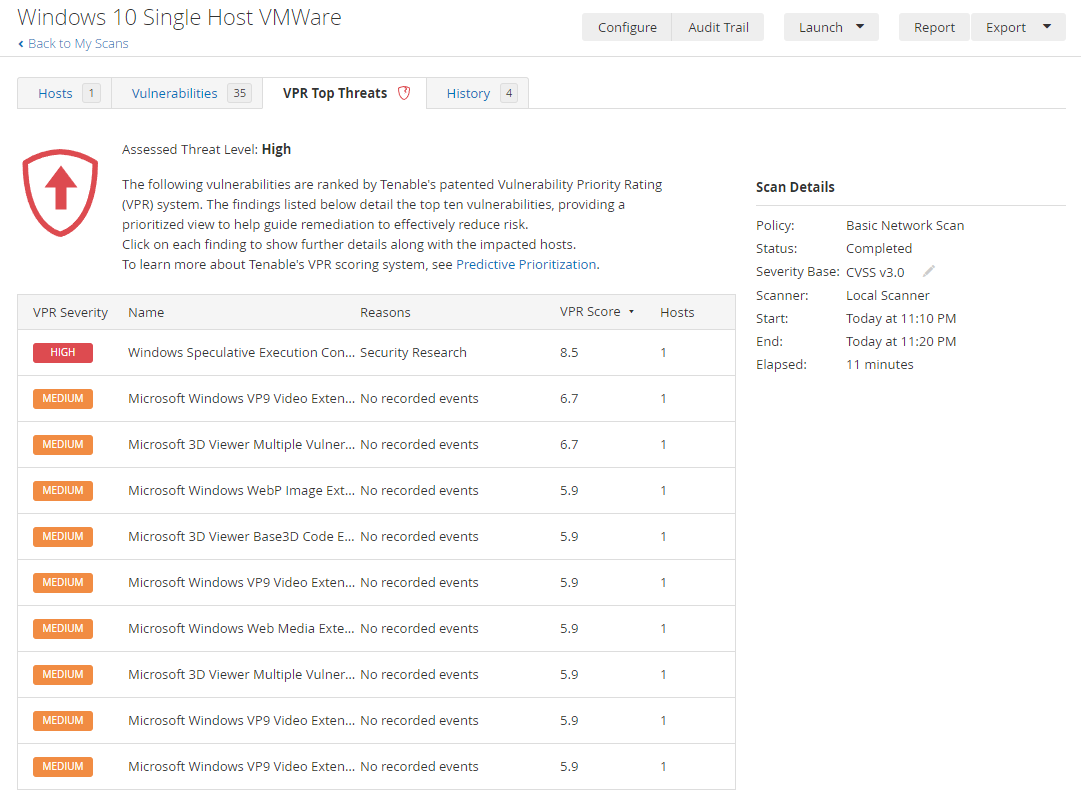Open the Export dropdown menu
The height and width of the screenshot is (802, 1081).
click(x=1018, y=27)
